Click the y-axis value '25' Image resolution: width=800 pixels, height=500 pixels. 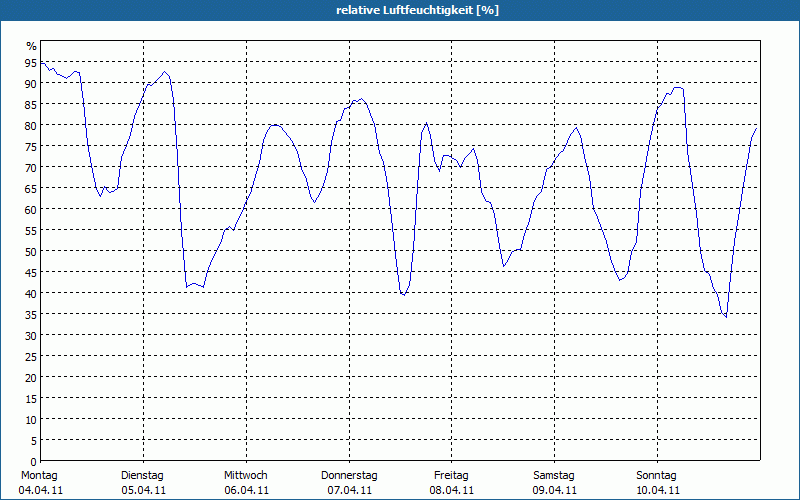pos(31,357)
